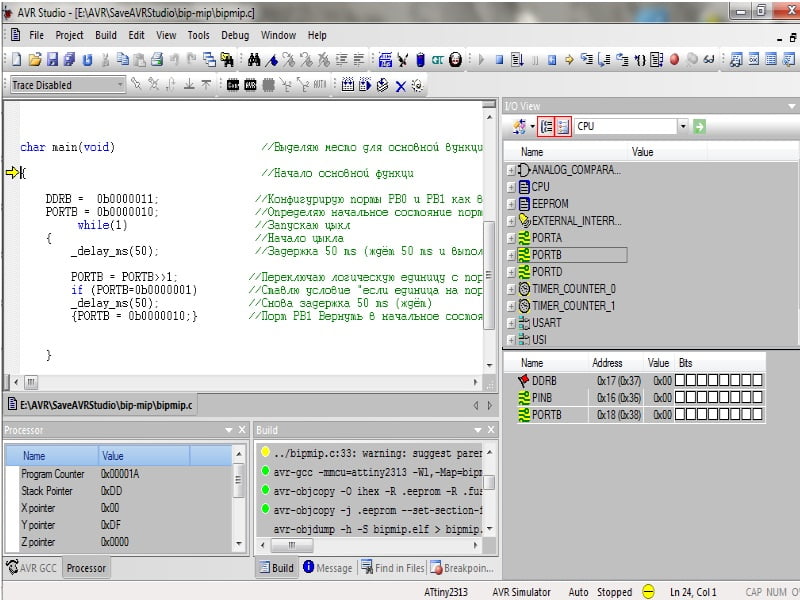Show next statement yellow arrow

569,60
